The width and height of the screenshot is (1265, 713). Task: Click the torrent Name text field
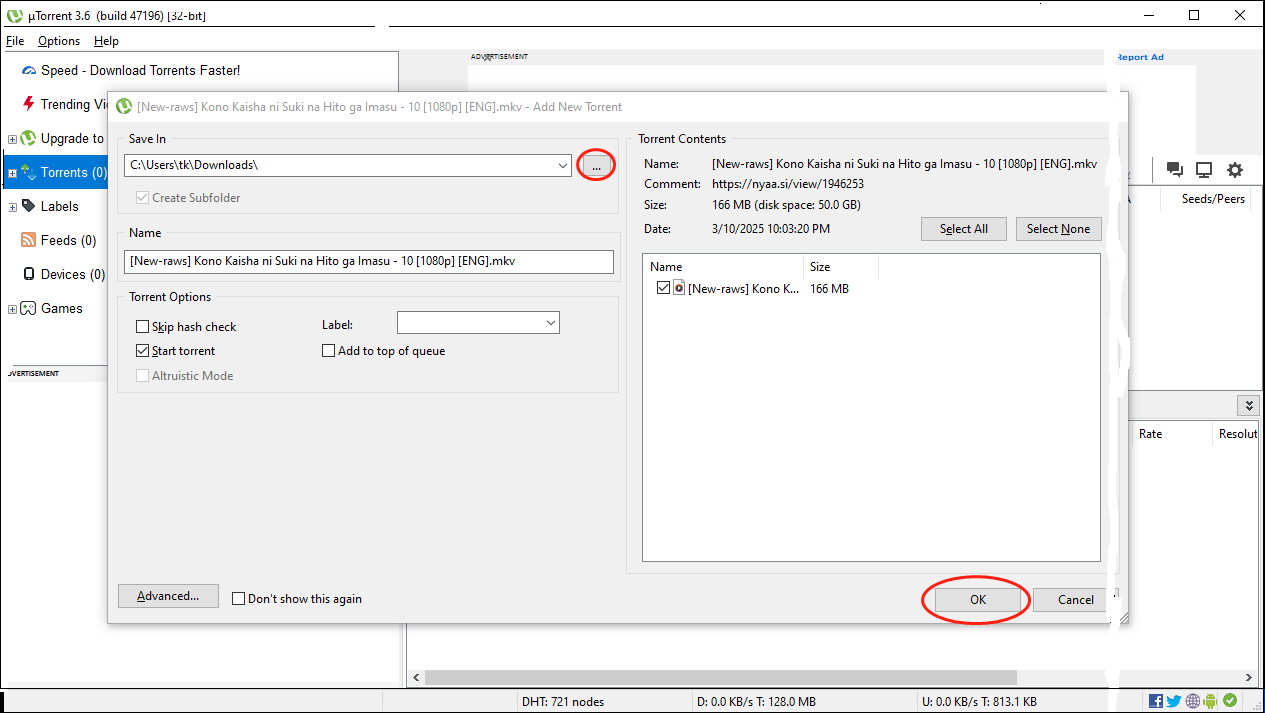(x=369, y=261)
